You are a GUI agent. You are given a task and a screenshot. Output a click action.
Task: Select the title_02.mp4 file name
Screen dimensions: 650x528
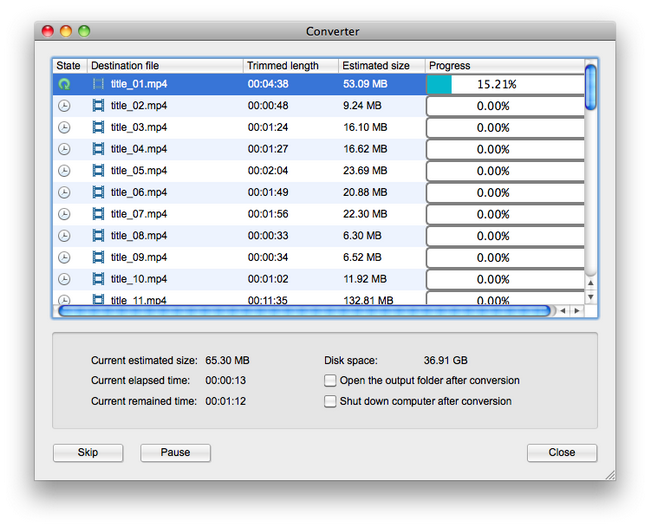[139, 106]
